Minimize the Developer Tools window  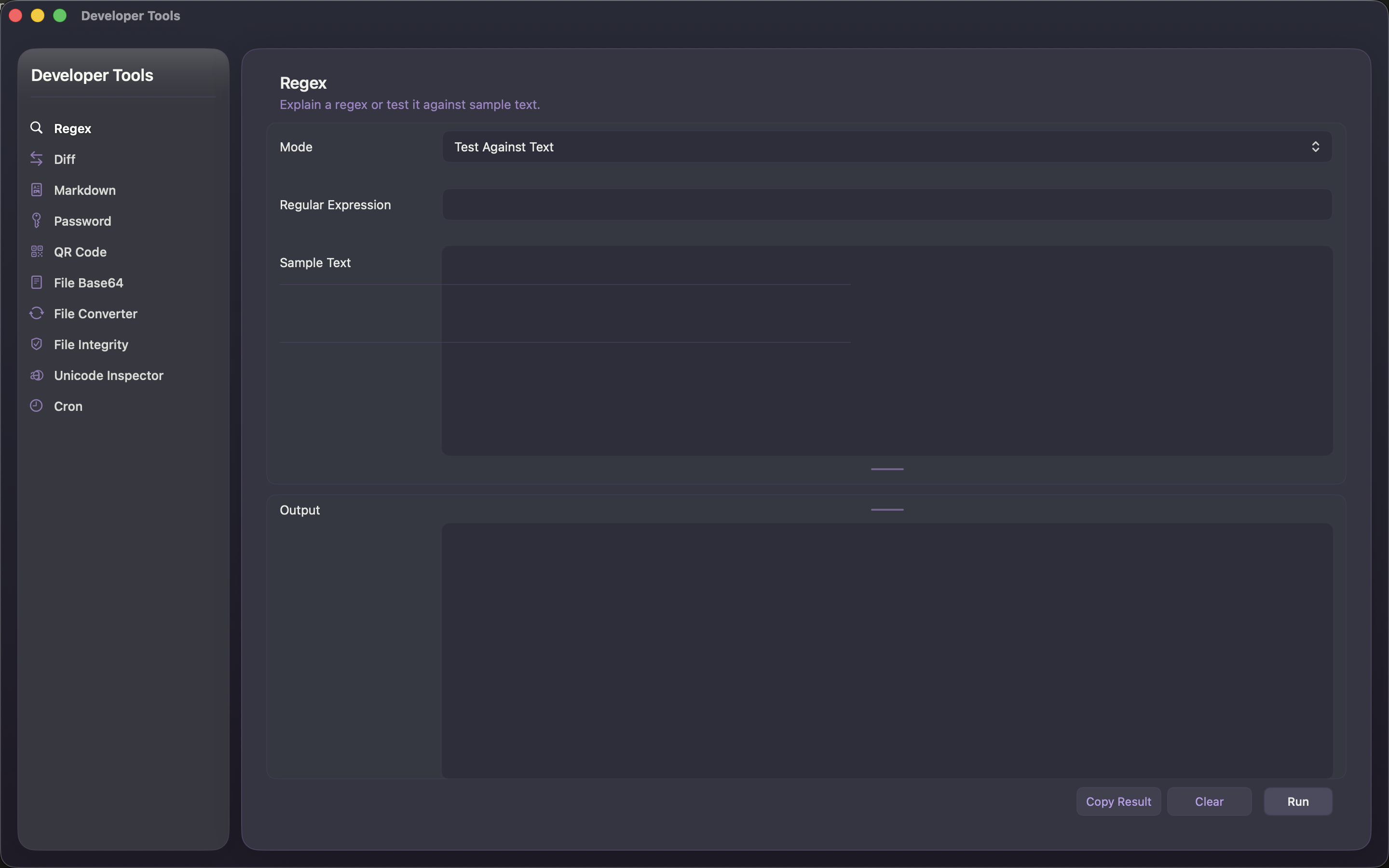click(x=38, y=15)
